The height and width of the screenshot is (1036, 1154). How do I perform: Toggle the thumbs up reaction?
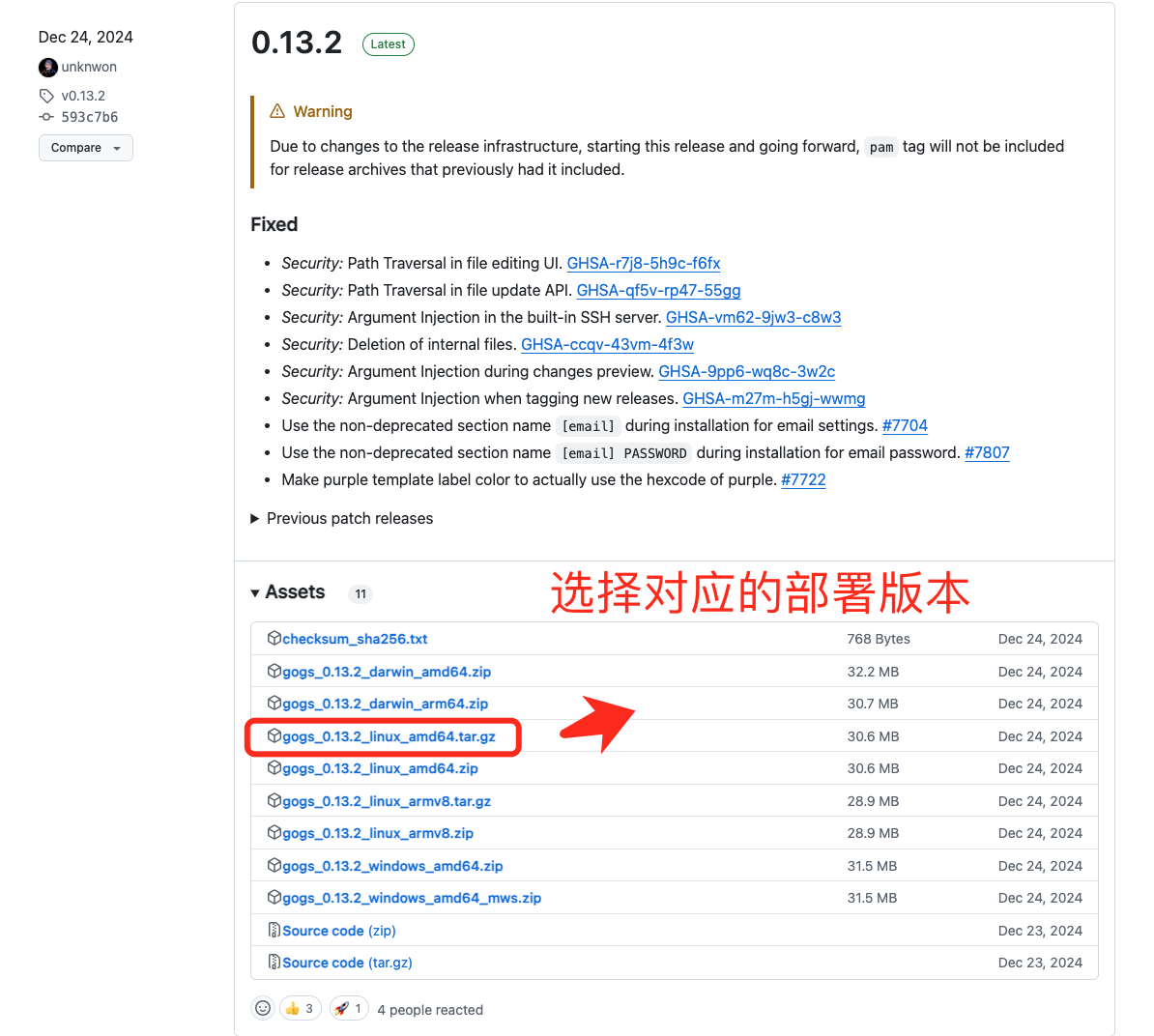301,1009
